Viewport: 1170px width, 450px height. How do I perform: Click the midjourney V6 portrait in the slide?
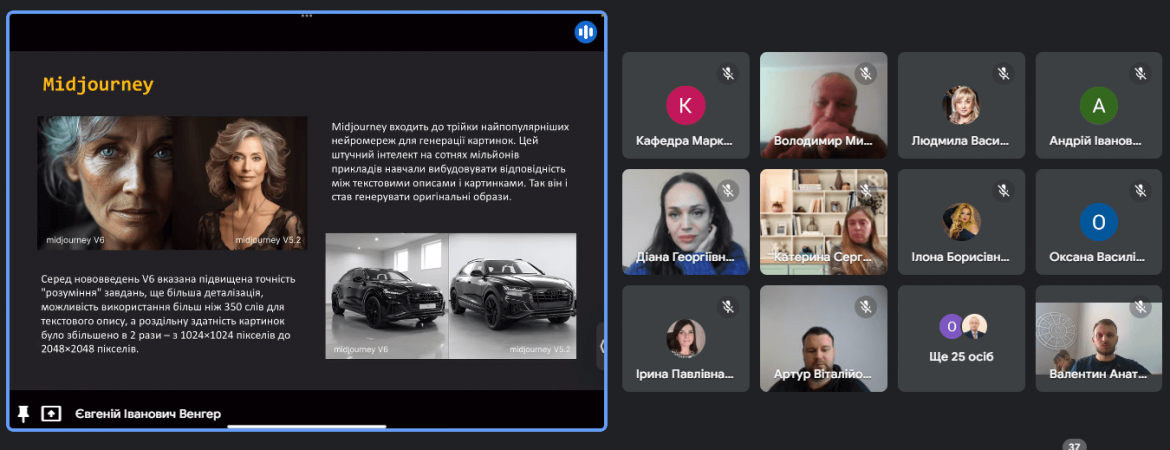(x=105, y=182)
